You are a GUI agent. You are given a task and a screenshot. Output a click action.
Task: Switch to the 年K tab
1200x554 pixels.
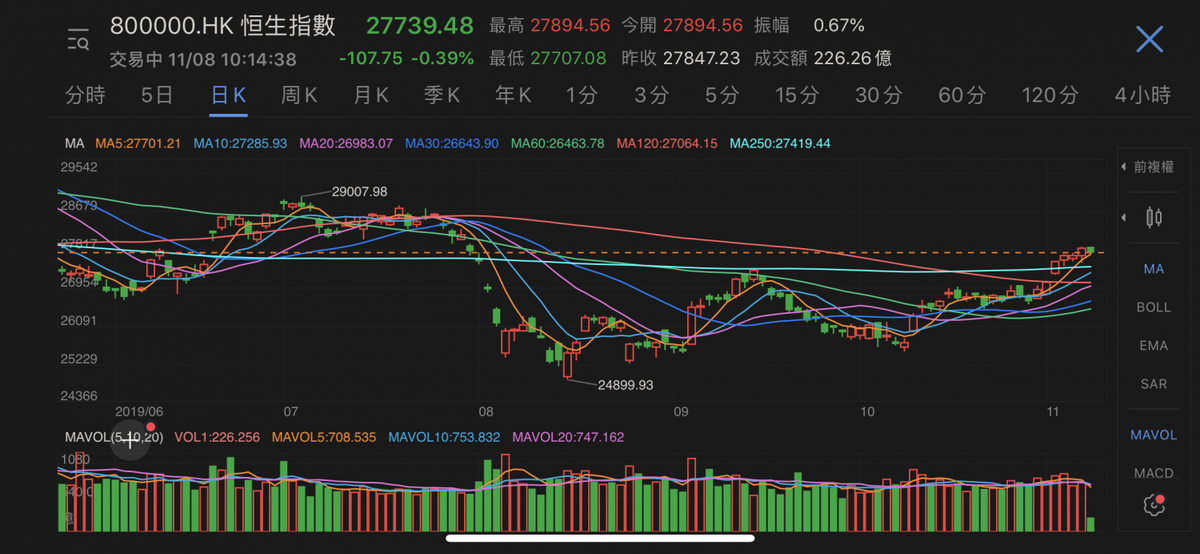click(x=513, y=96)
